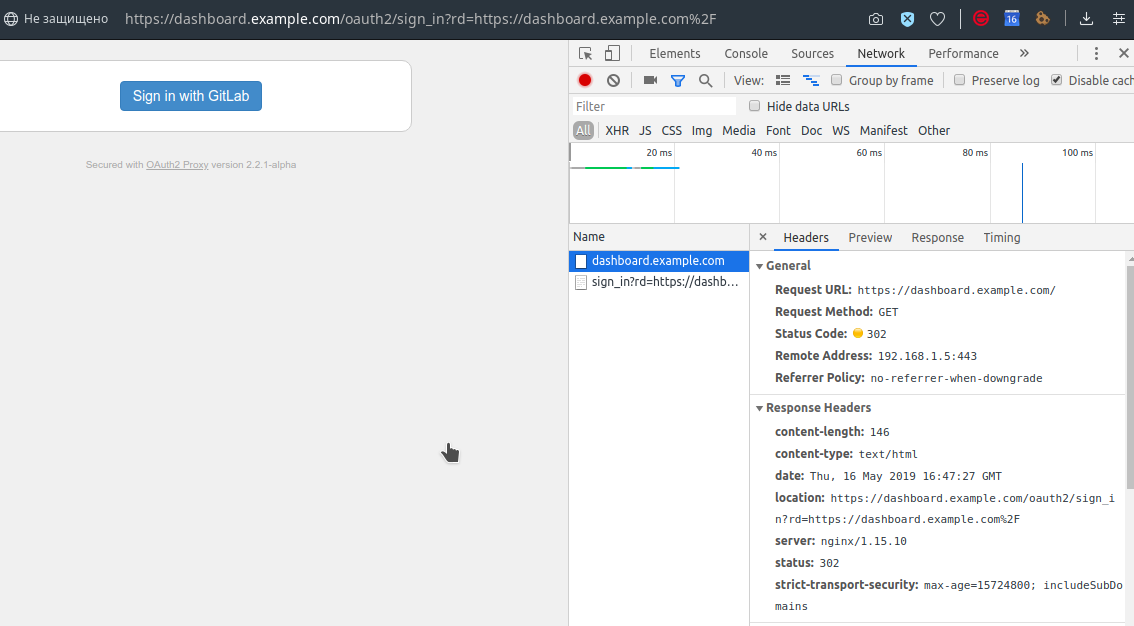The image size is (1134, 626).
Task: Open the blue shield ad blocker icon
Action: click(907, 20)
